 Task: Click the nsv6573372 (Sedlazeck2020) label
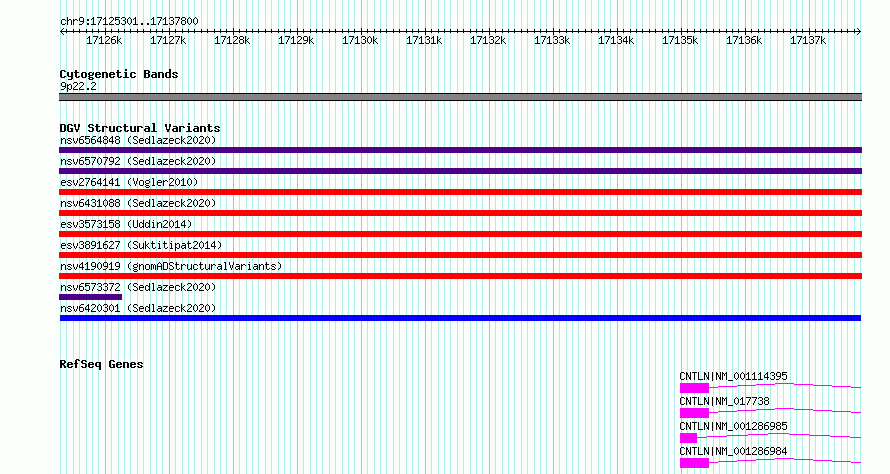tap(138, 287)
